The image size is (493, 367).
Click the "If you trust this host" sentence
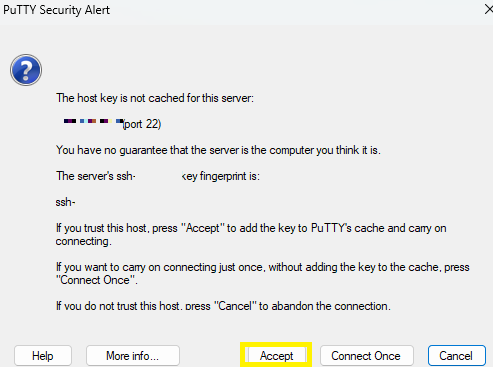(x=251, y=234)
